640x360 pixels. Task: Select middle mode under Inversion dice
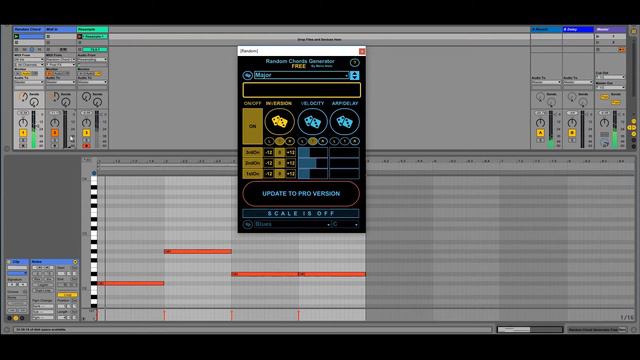(x=280, y=141)
